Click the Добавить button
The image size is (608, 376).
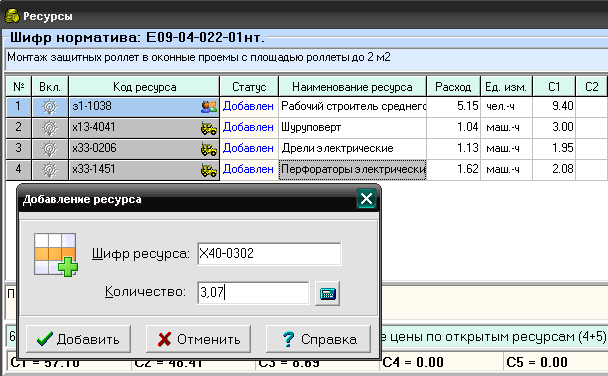[x=78, y=339]
